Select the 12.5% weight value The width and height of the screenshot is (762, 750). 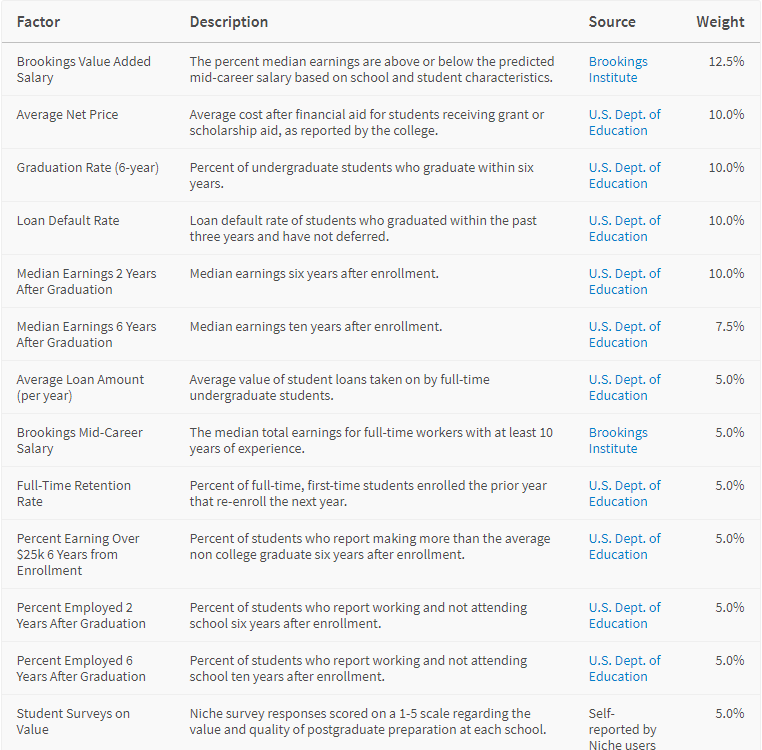pos(726,62)
